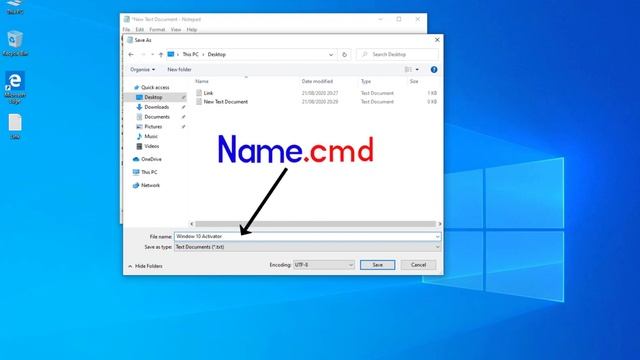The height and width of the screenshot is (360, 640).
Task: Select Downloads in the navigation pane
Action: coord(156,107)
